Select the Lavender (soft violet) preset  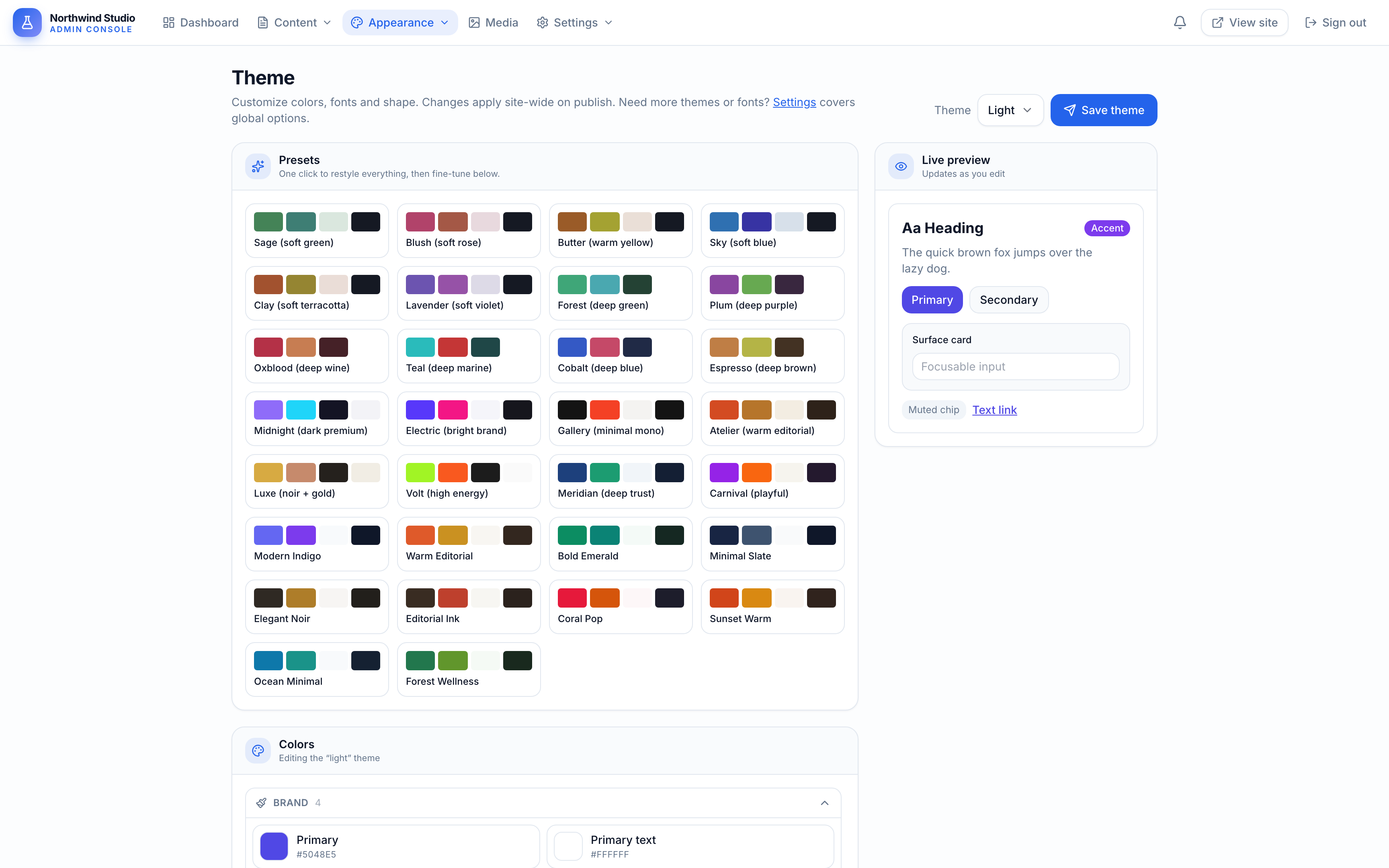[x=468, y=293]
